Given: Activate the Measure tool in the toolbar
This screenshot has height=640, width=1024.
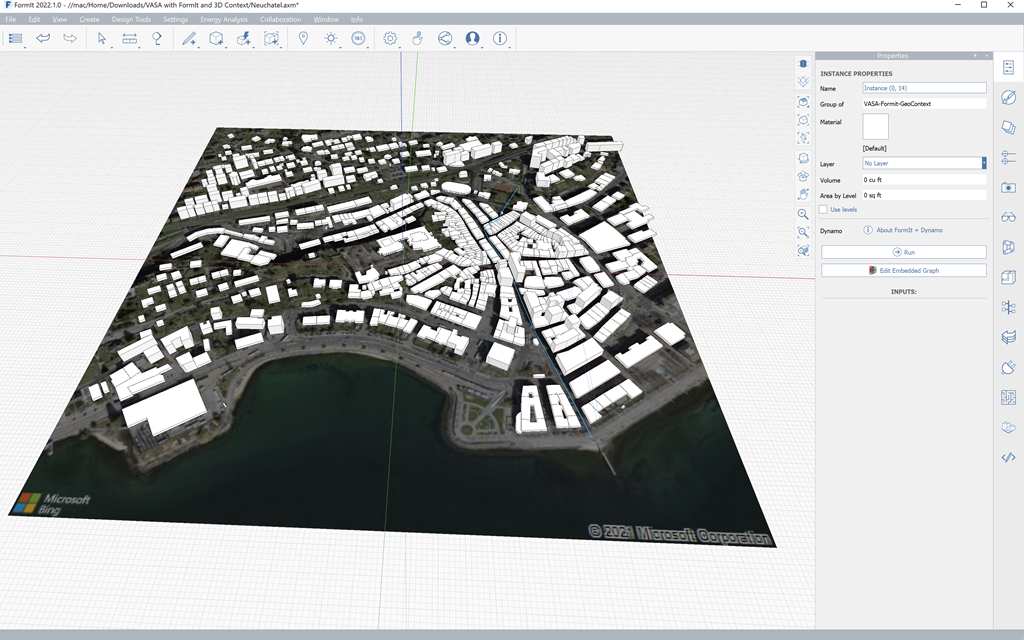Looking at the screenshot, I should 130,38.
